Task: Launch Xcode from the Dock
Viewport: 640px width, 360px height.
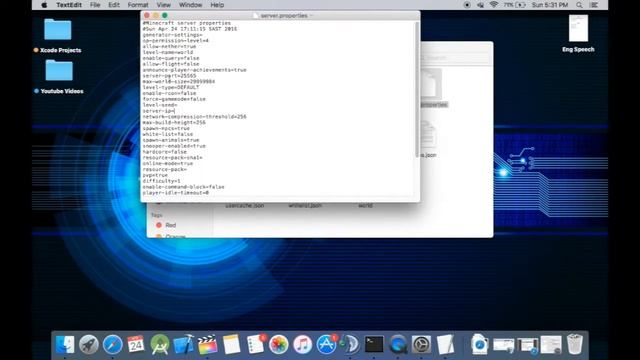Action: click(183, 345)
